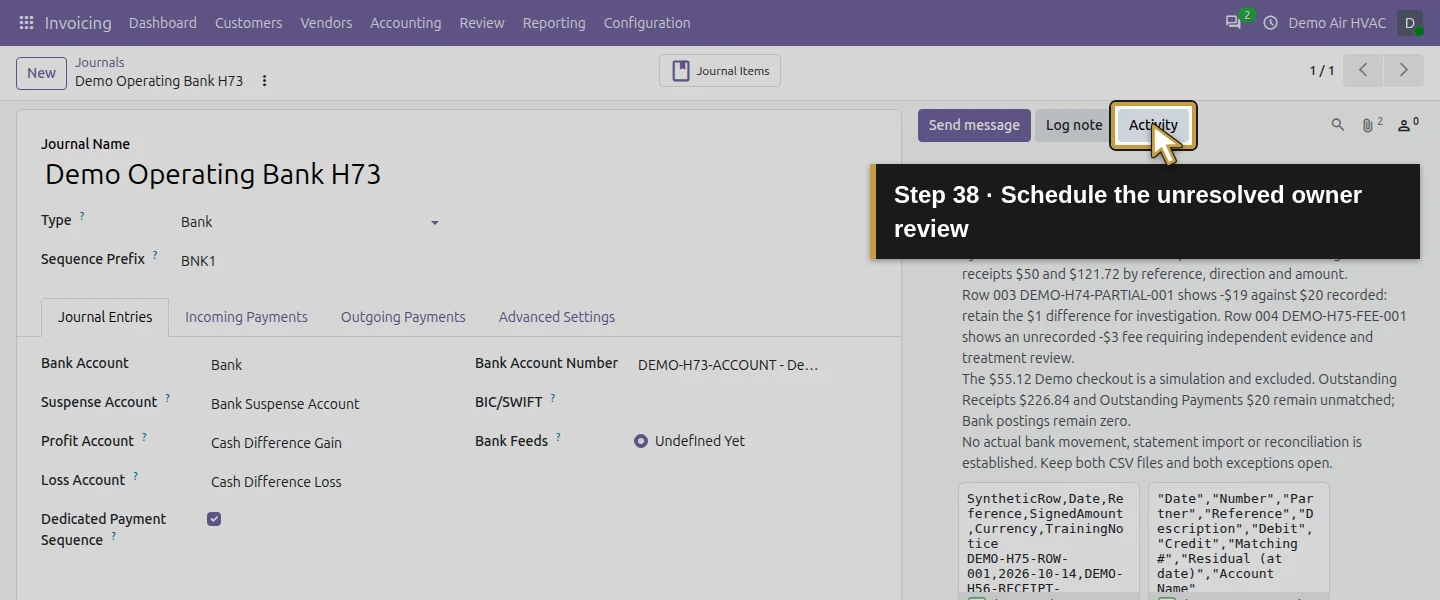This screenshot has height=600, width=1440.
Task: Open the Configuration menu
Action: [x=647, y=23]
